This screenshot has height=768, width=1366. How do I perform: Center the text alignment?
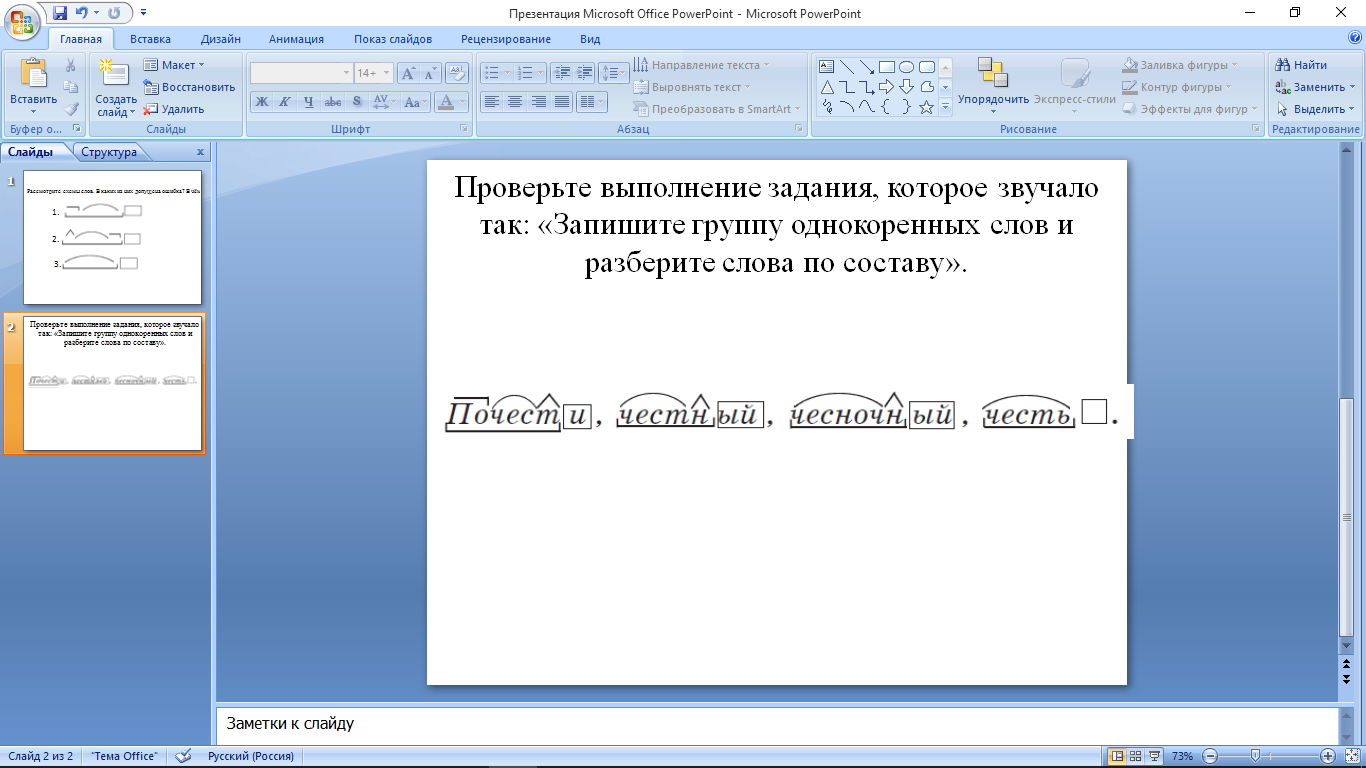click(515, 101)
